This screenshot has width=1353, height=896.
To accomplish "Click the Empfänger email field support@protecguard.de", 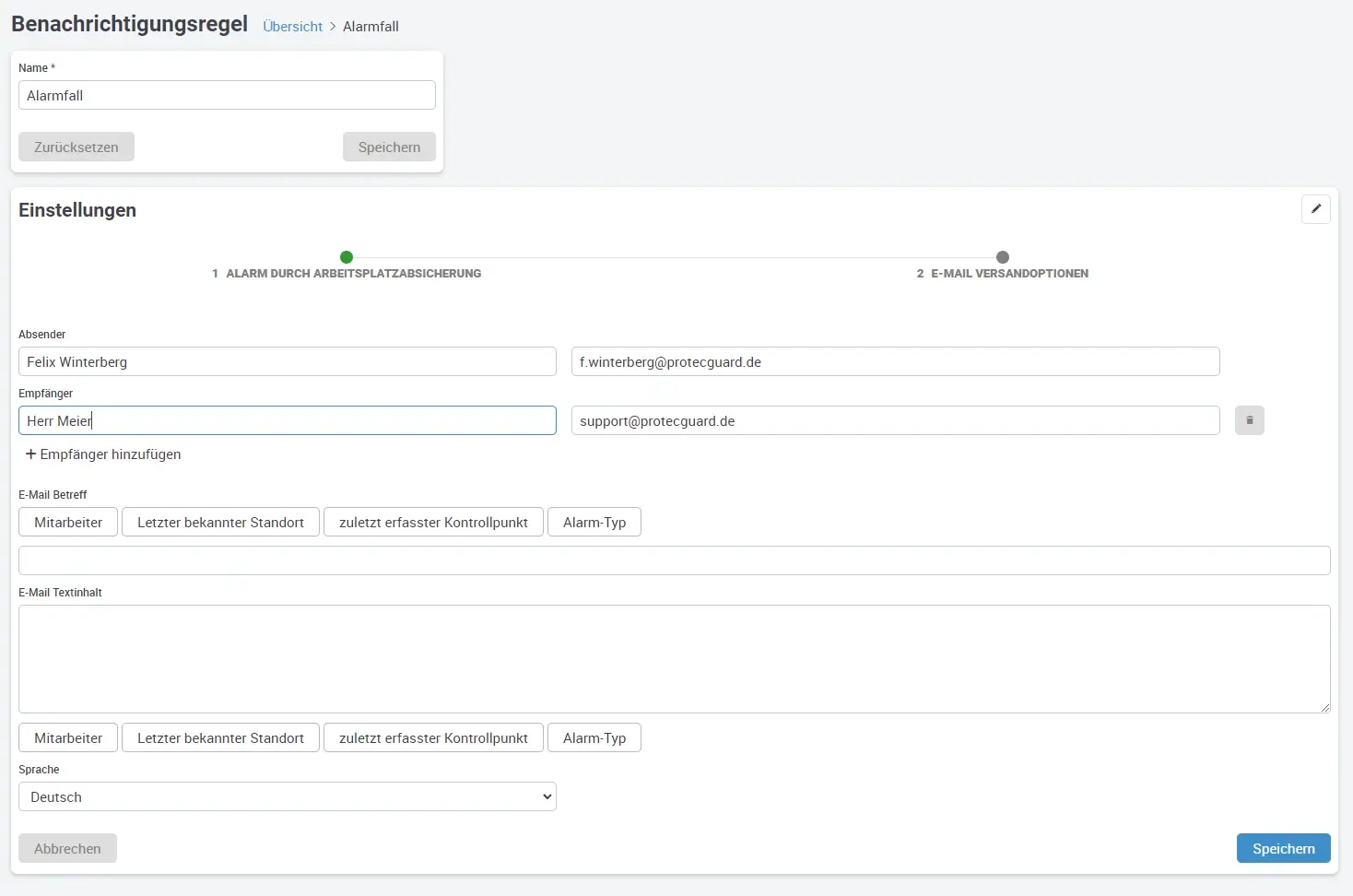I will [895, 420].
